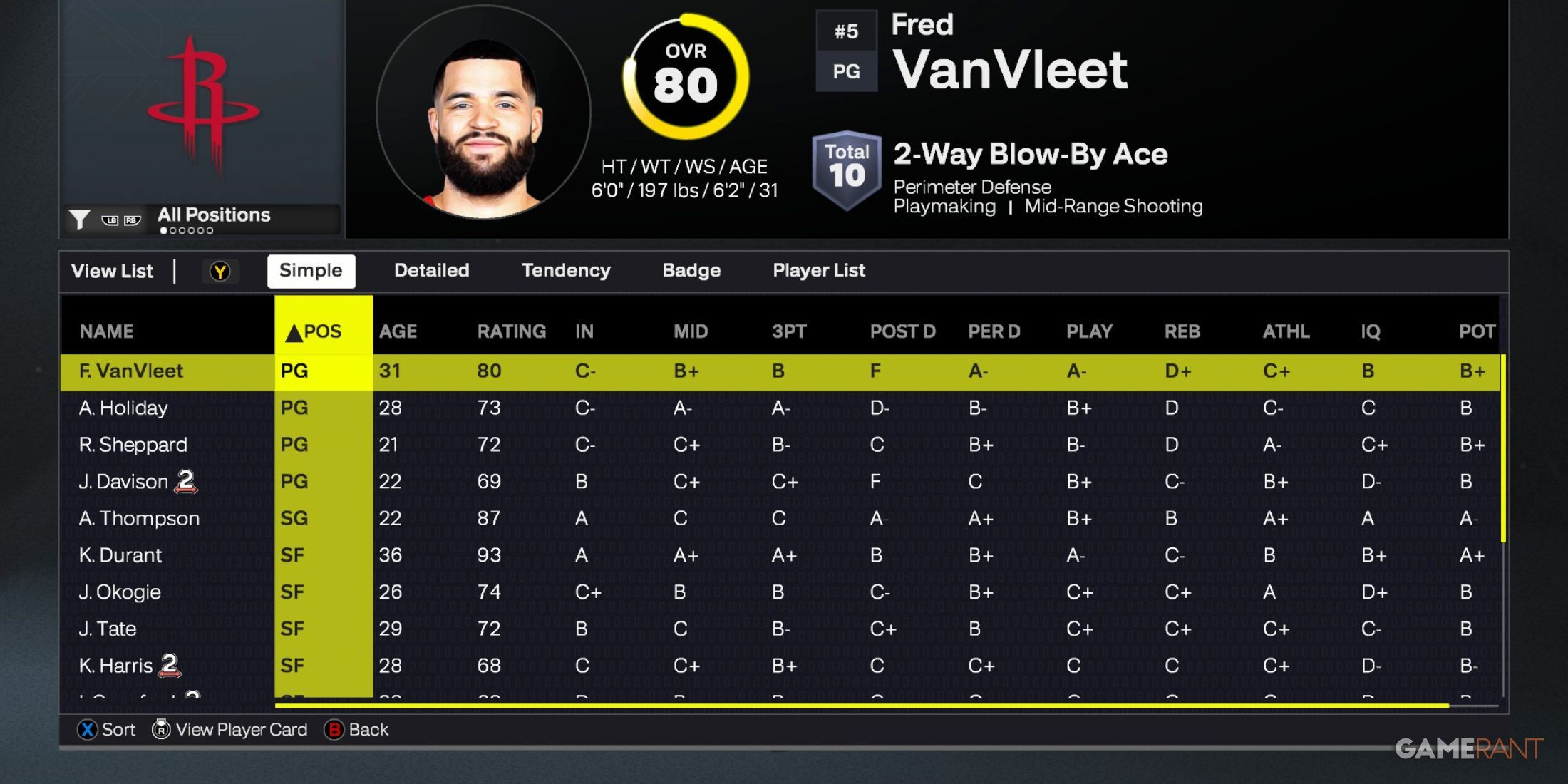Screen dimensions: 1568x784
Task: Click the funnel filter icon
Action: pyautogui.click(x=79, y=220)
